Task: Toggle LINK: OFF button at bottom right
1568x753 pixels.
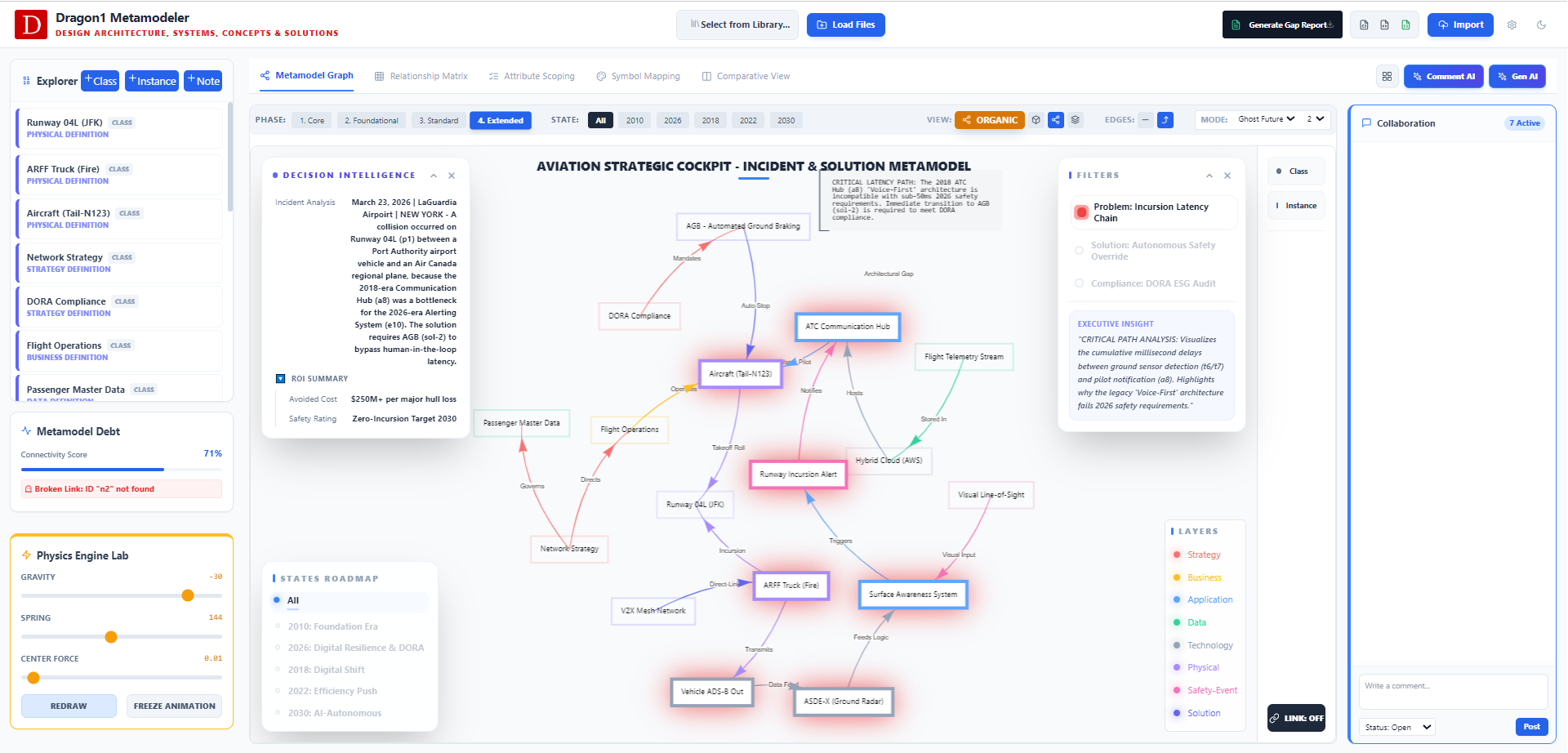Action: coord(1296,718)
